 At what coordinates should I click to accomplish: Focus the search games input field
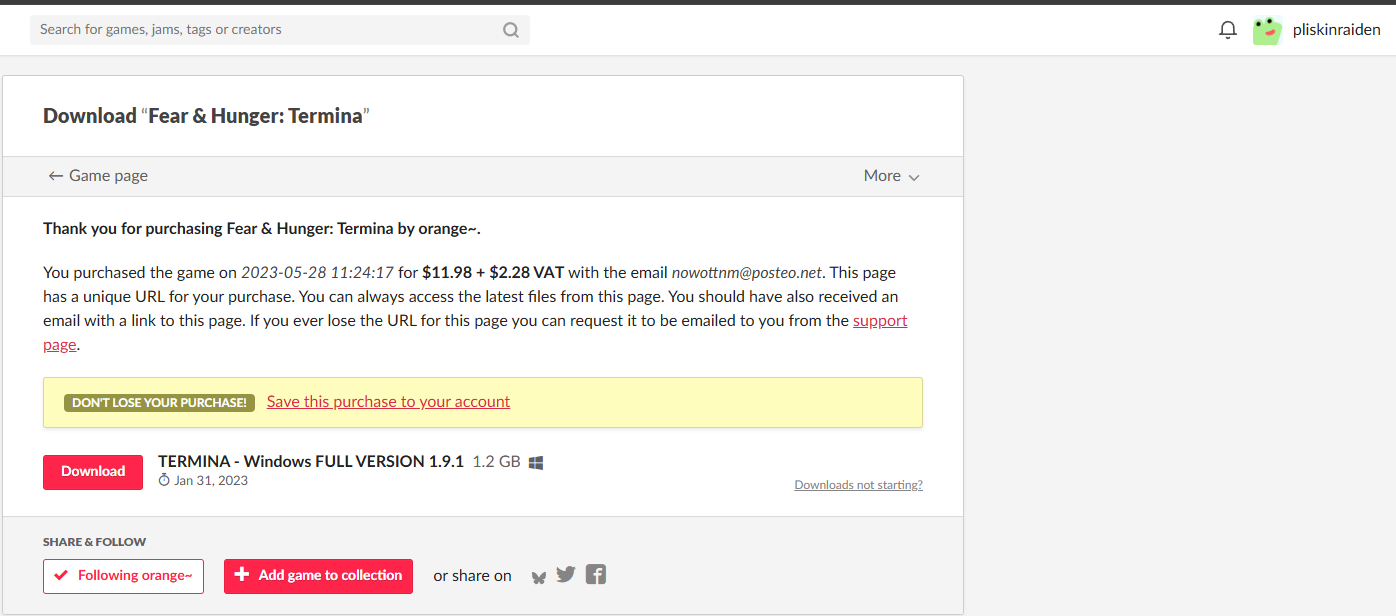[x=280, y=30]
